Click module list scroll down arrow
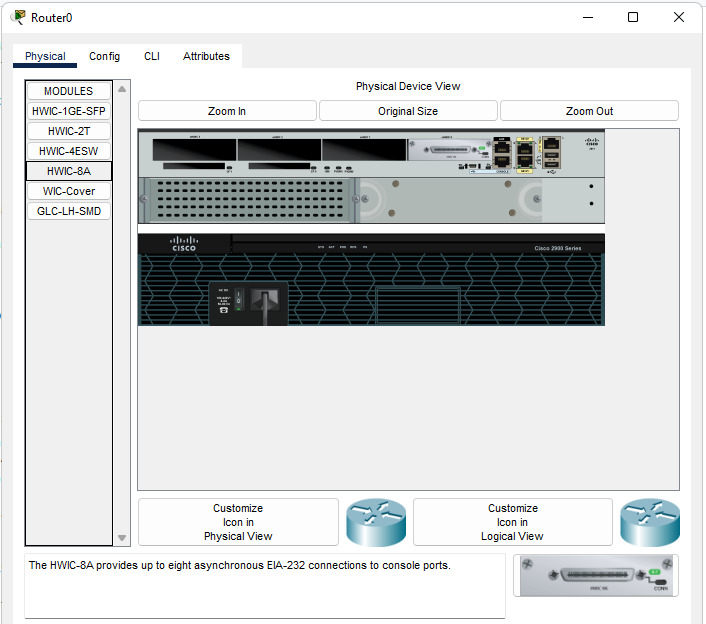The image size is (706, 624). 122,538
